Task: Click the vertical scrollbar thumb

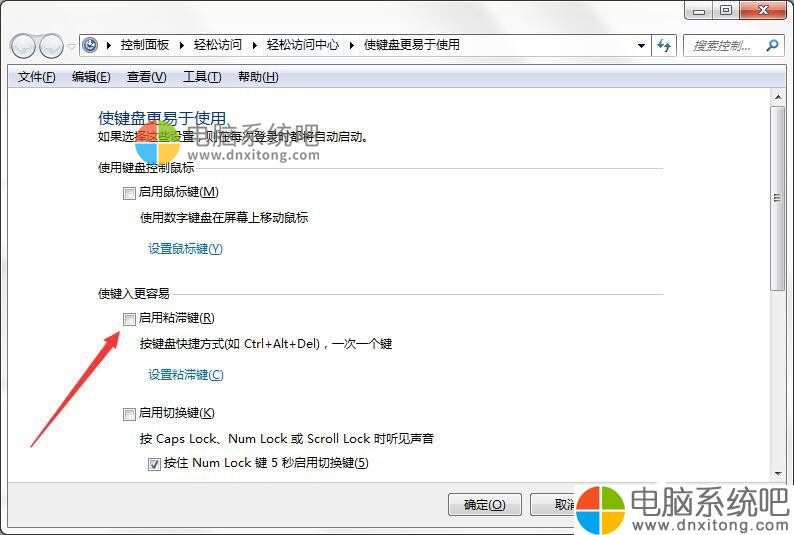Action: point(778,198)
